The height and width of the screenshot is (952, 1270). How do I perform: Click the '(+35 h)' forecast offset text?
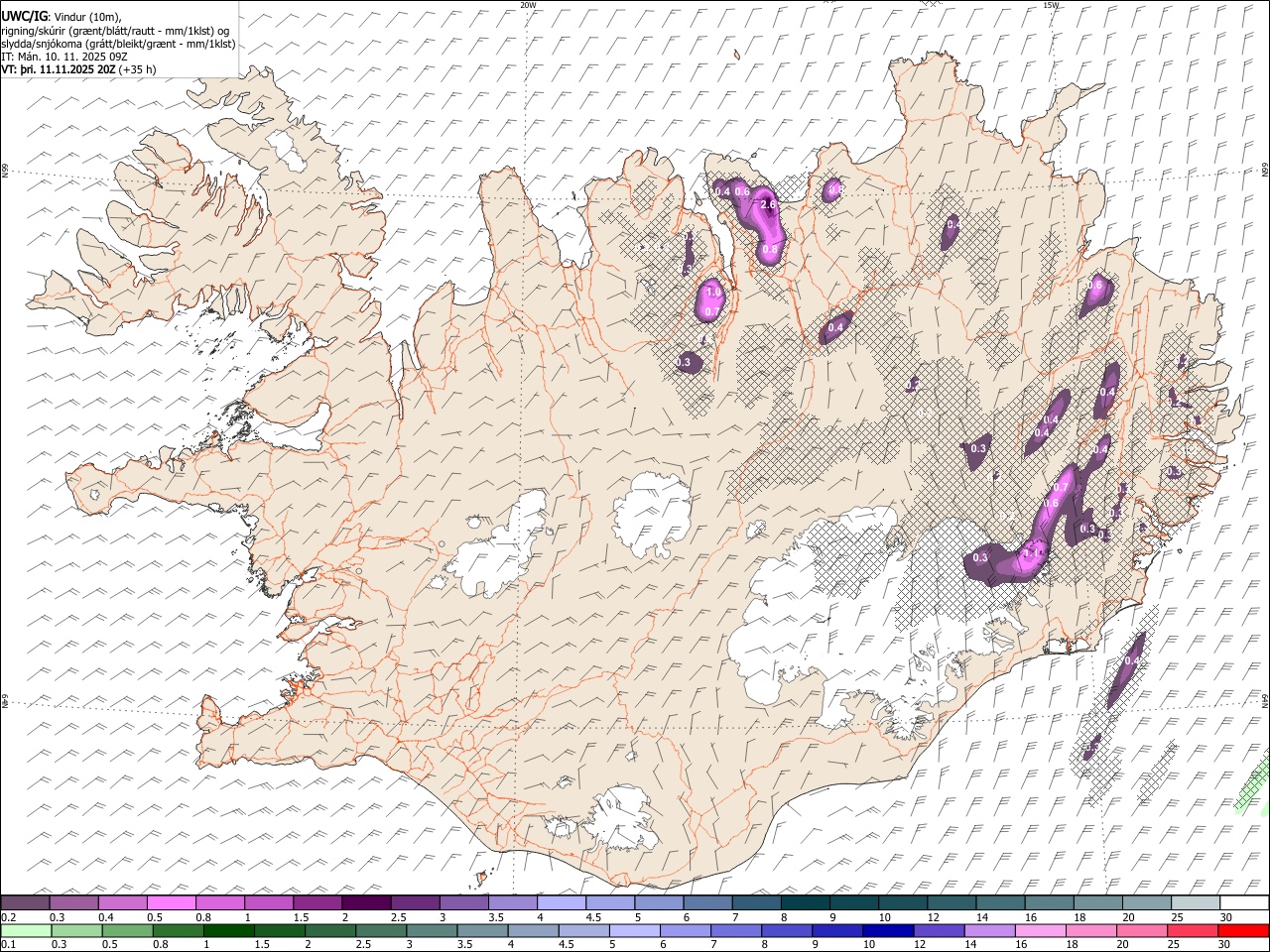[x=137, y=69]
